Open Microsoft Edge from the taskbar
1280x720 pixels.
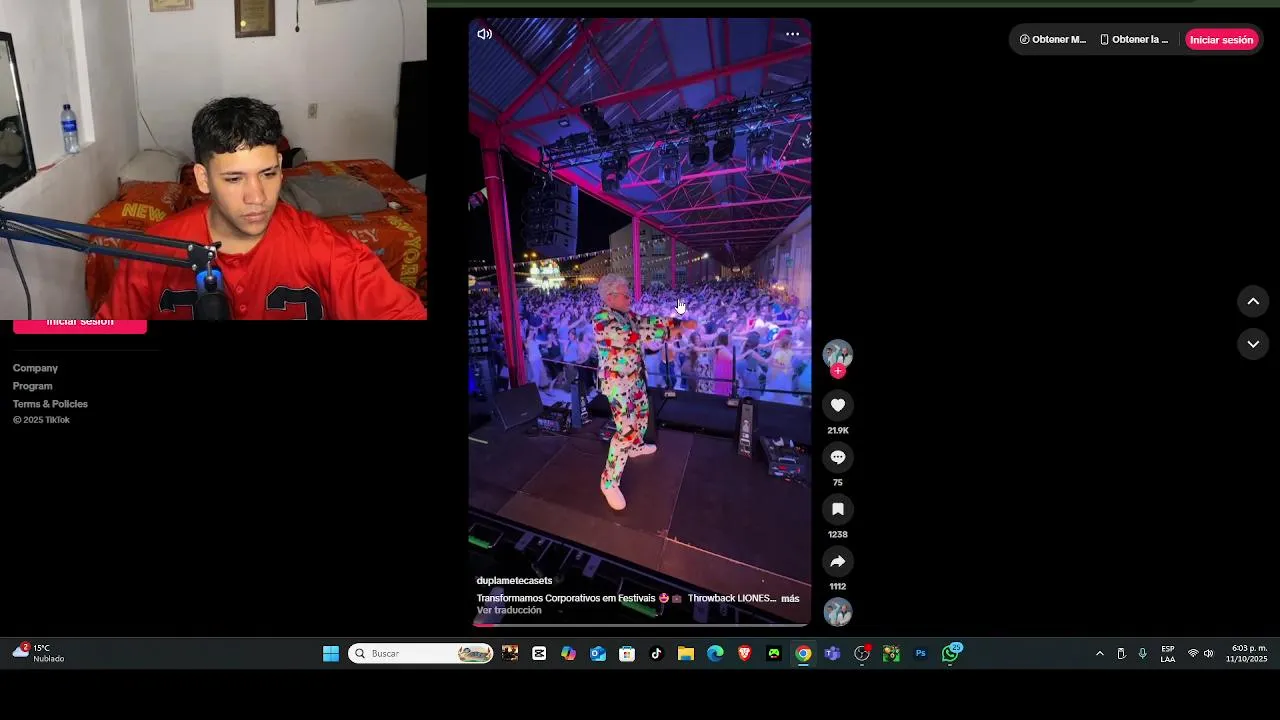715,654
